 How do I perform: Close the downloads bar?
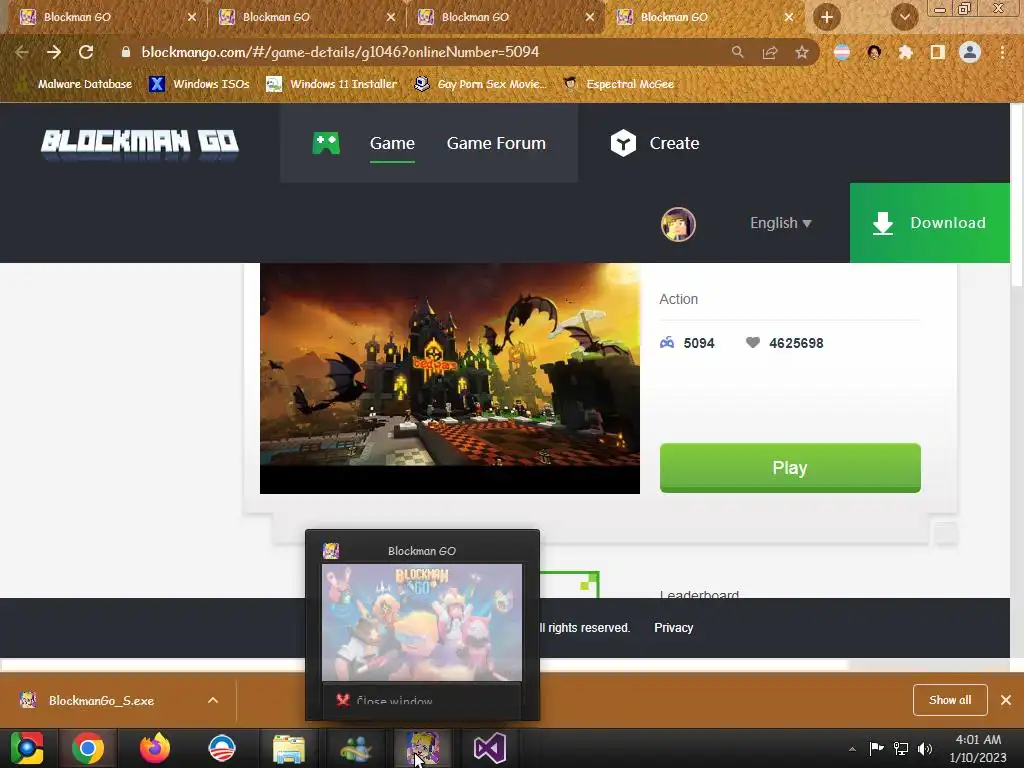1006,700
